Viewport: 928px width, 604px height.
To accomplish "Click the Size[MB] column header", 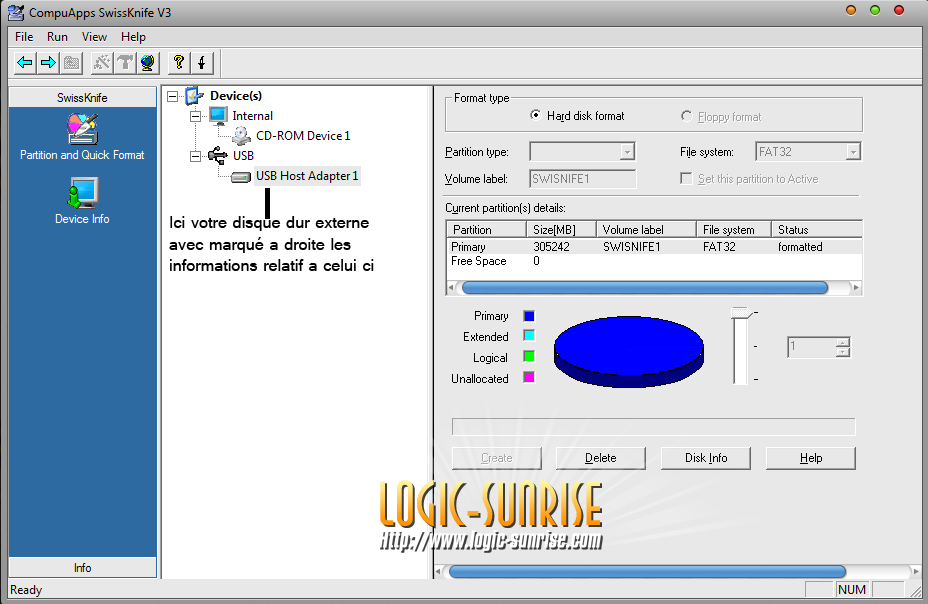I will (x=561, y=230).
